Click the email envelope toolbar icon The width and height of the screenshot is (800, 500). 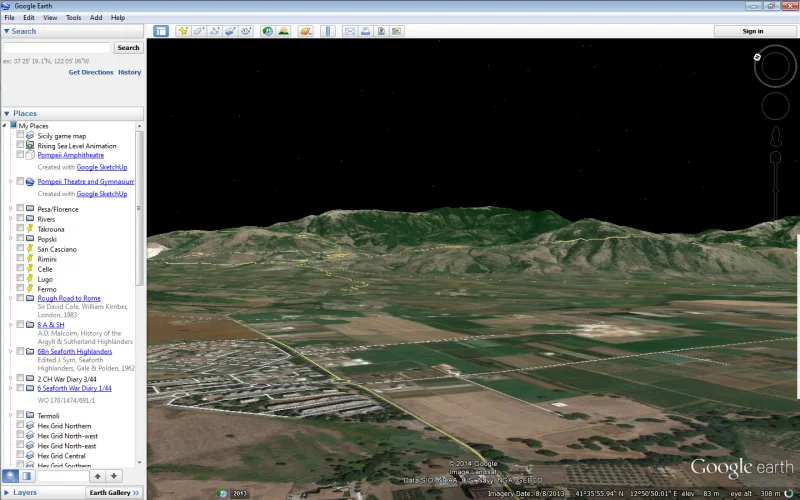point(349,31)
